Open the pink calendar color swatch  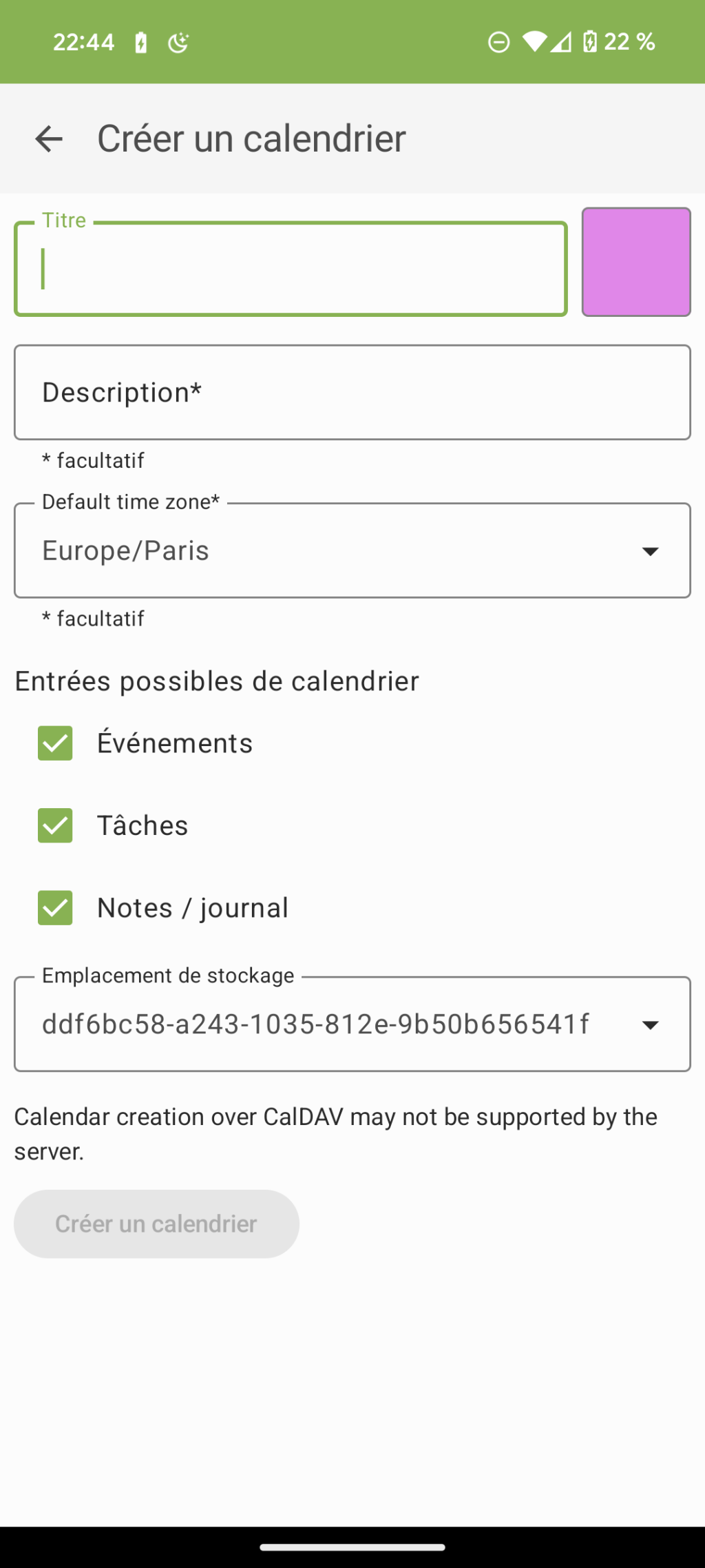coord(636,262)
